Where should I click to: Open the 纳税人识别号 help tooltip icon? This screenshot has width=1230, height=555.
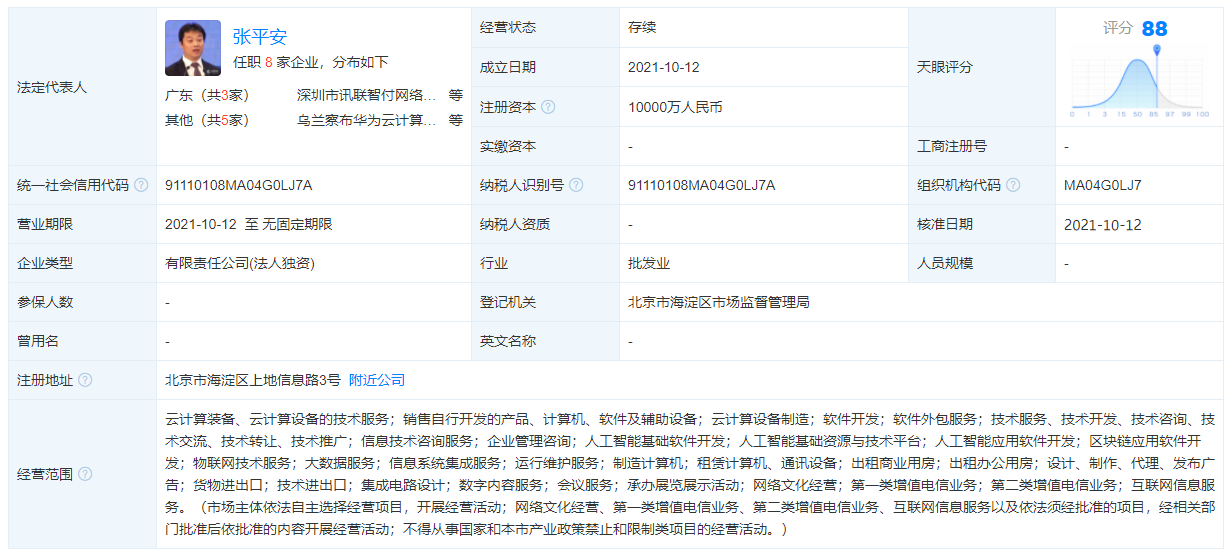576,185
